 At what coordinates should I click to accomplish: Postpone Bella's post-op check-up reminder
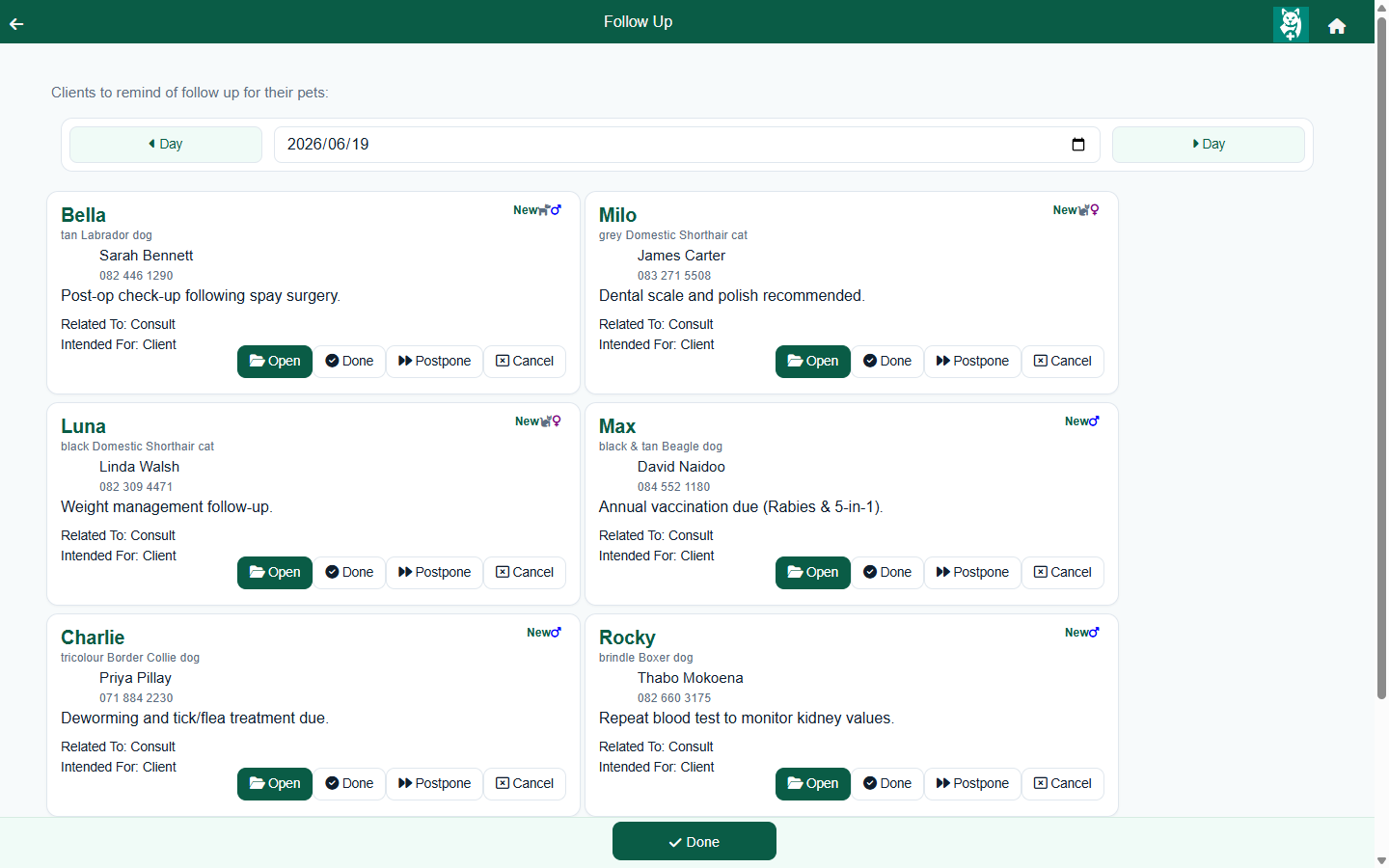pyautogui.click(x=434, y=362)
